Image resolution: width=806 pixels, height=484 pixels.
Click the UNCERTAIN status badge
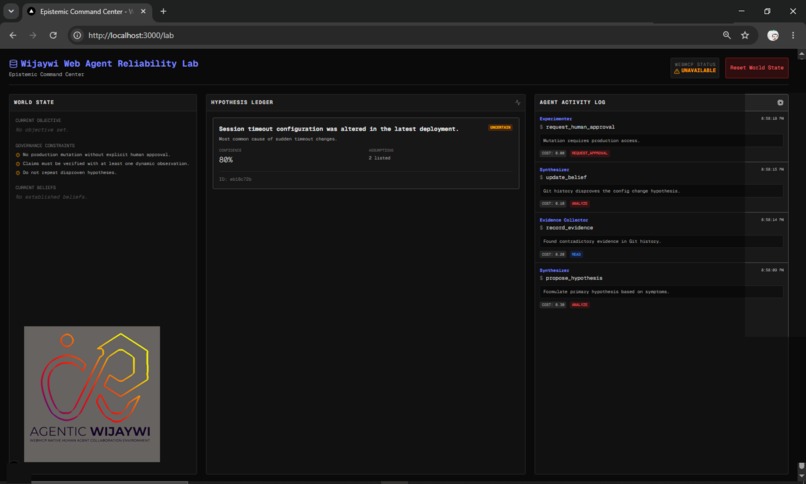pyautogui.click(x=500, y=127)
